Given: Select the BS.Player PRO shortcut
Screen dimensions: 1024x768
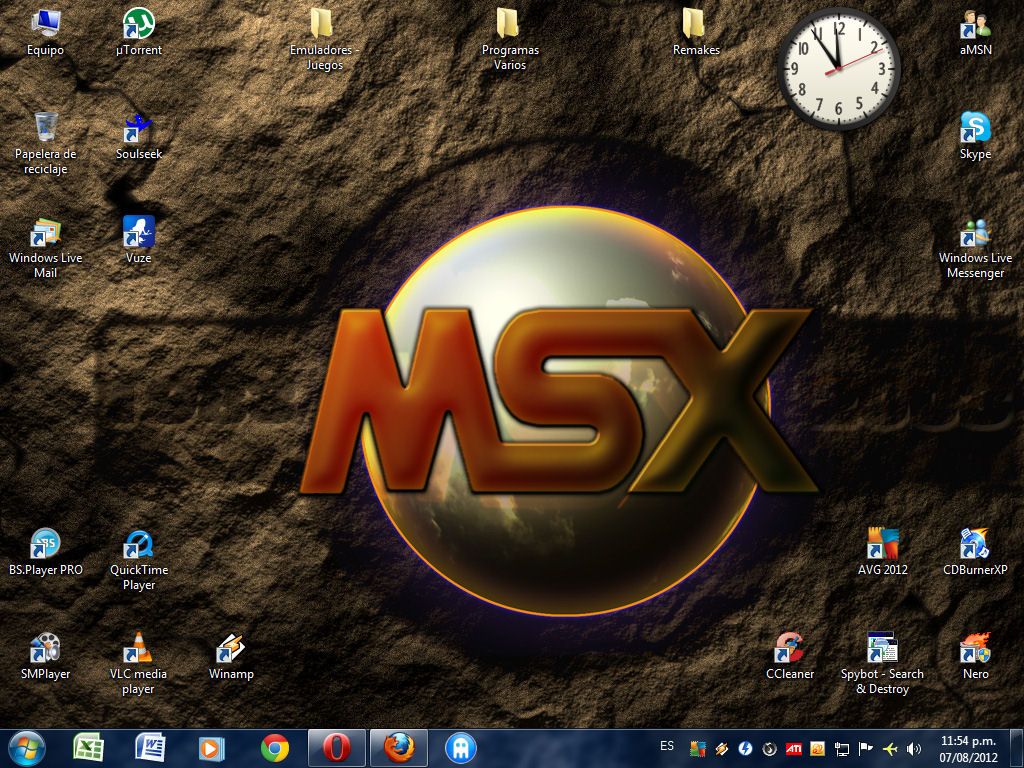Looking at the screenshot, I should click(x=45, y=552).
